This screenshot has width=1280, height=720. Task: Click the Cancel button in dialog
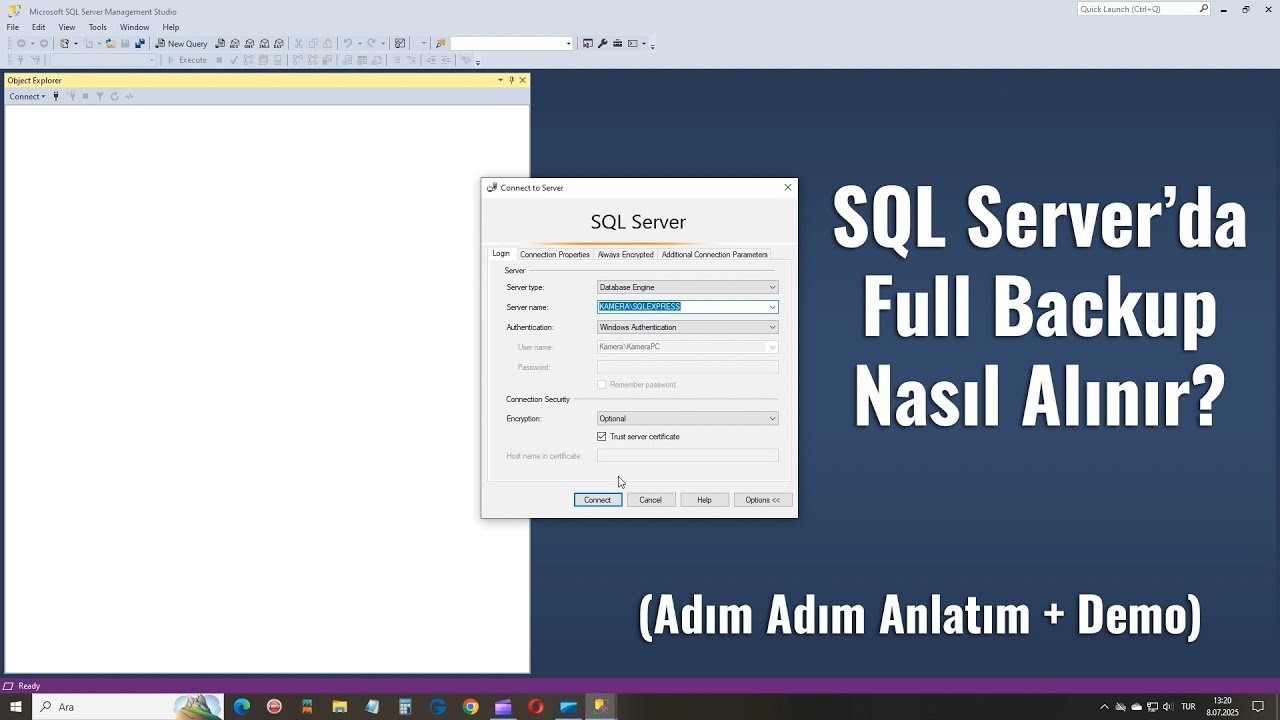tap(651, 500)
